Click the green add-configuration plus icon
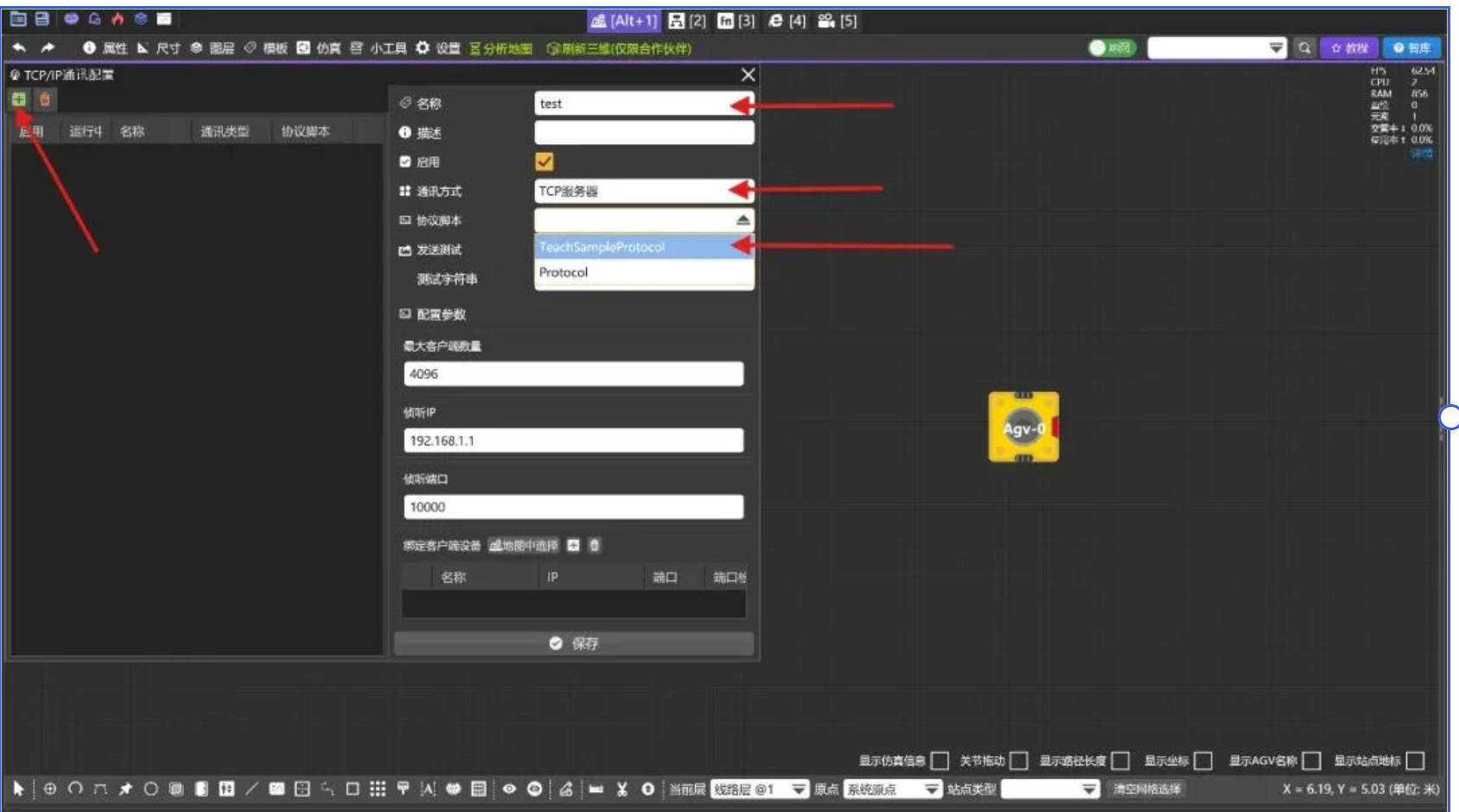This screenshot has height=812, width=1459. tap(18, 99)
